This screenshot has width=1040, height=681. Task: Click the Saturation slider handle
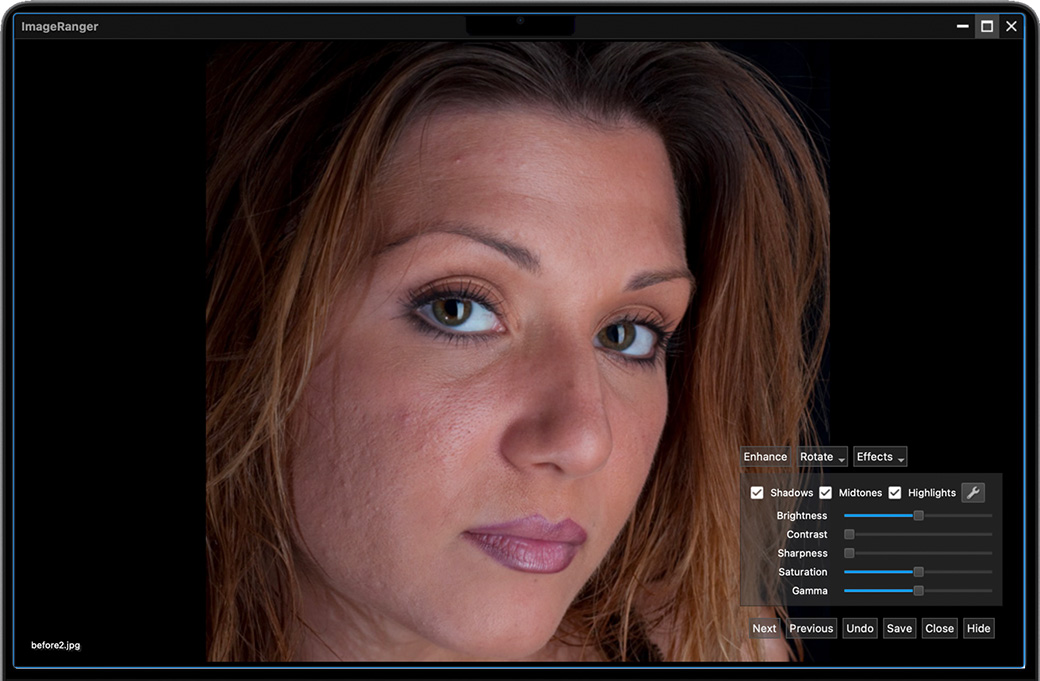pyautogui.click(x=918, y=572)
